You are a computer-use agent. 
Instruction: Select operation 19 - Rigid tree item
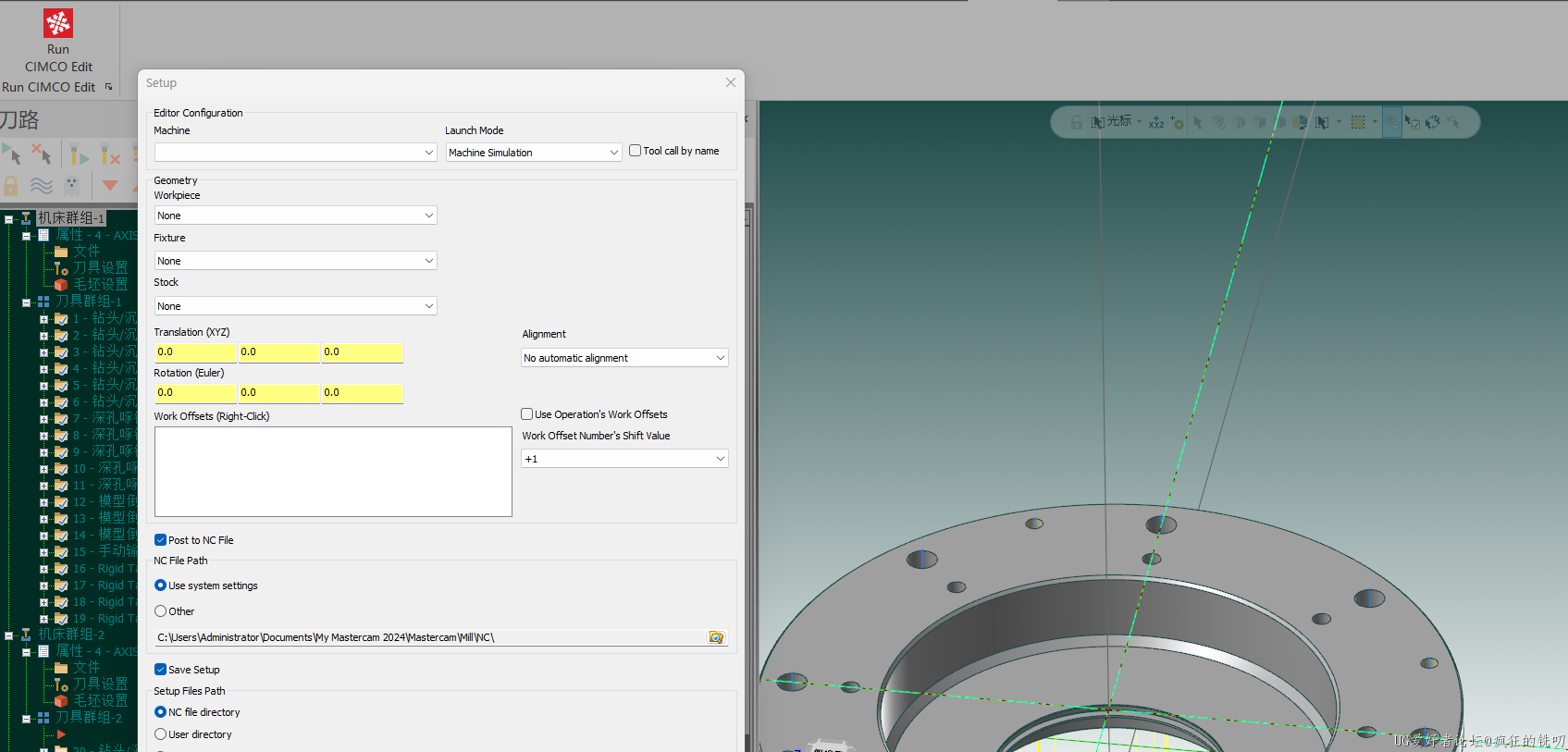105,619
